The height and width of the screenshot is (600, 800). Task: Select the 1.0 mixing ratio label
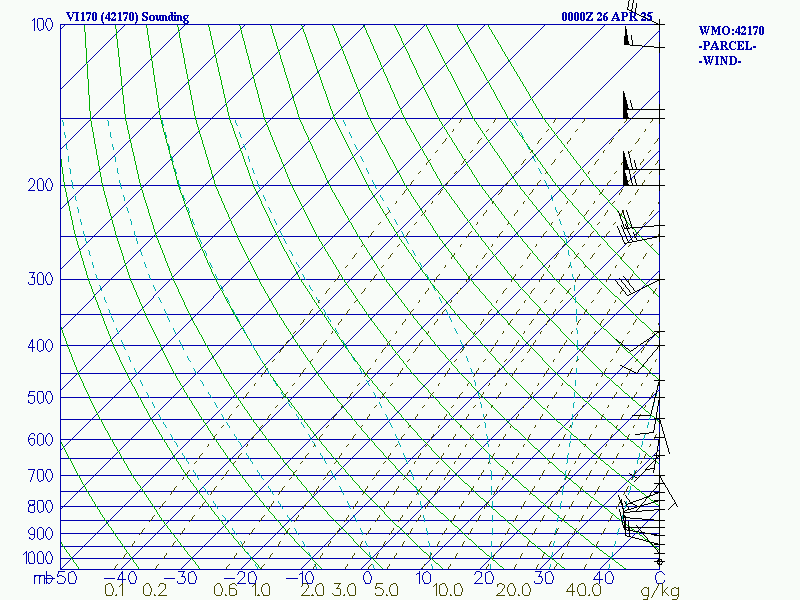point(261,590)
